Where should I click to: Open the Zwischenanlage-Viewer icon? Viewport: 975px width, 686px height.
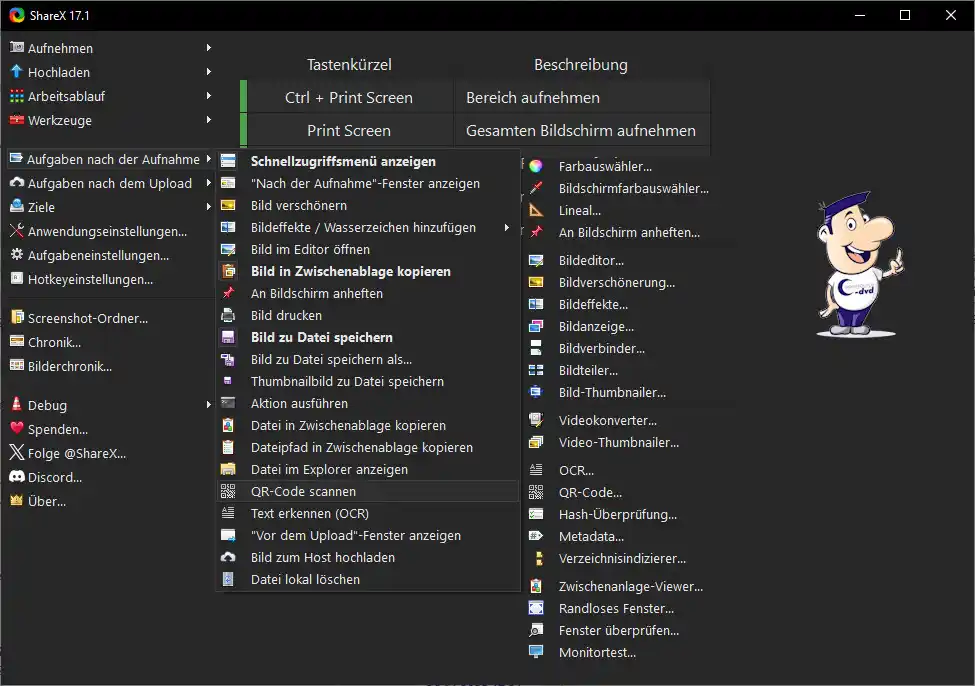click(536, 586)
